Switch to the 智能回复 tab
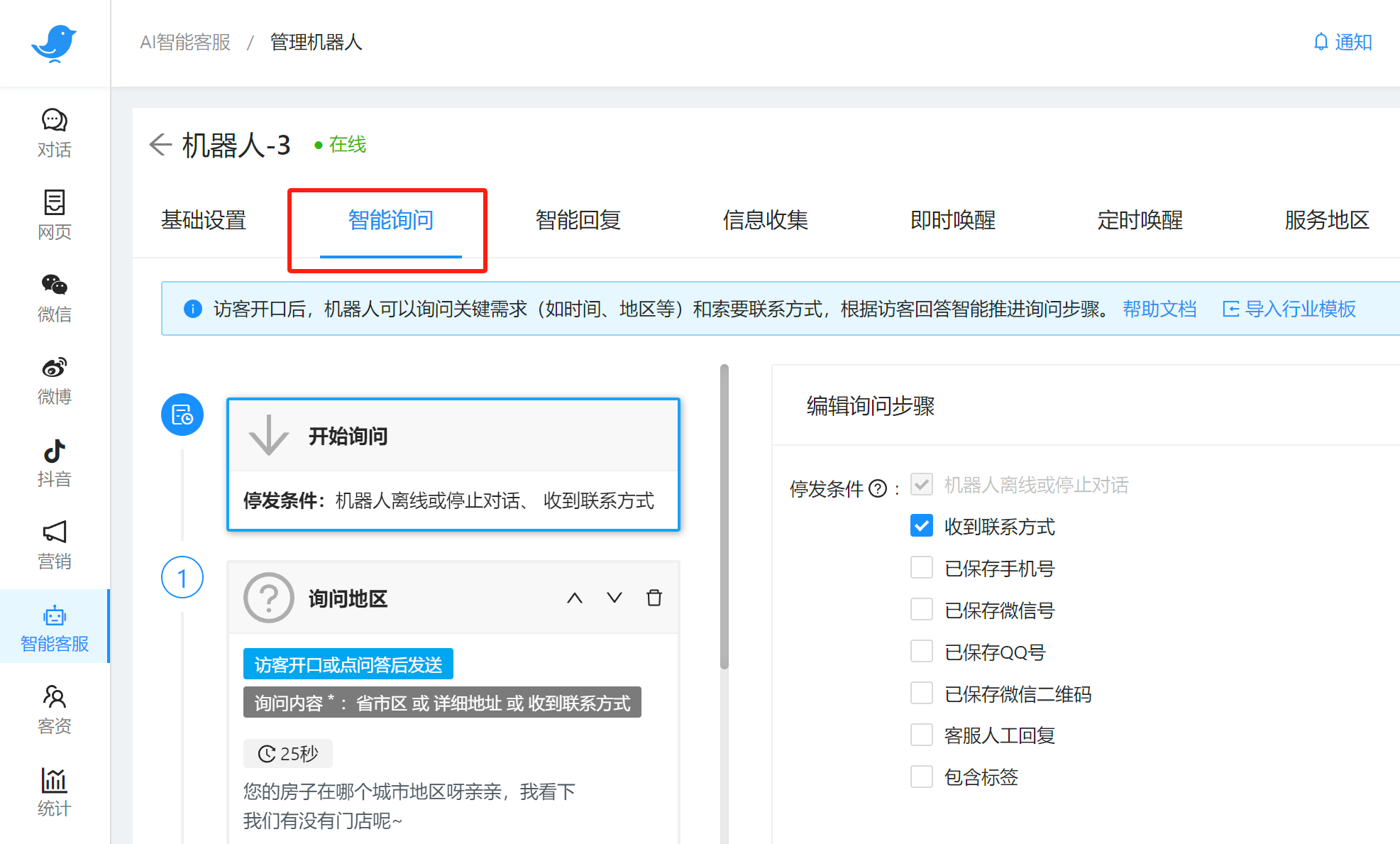Image resolution: width=1400 pixels, height=844 pixels. tap(578, 220)
